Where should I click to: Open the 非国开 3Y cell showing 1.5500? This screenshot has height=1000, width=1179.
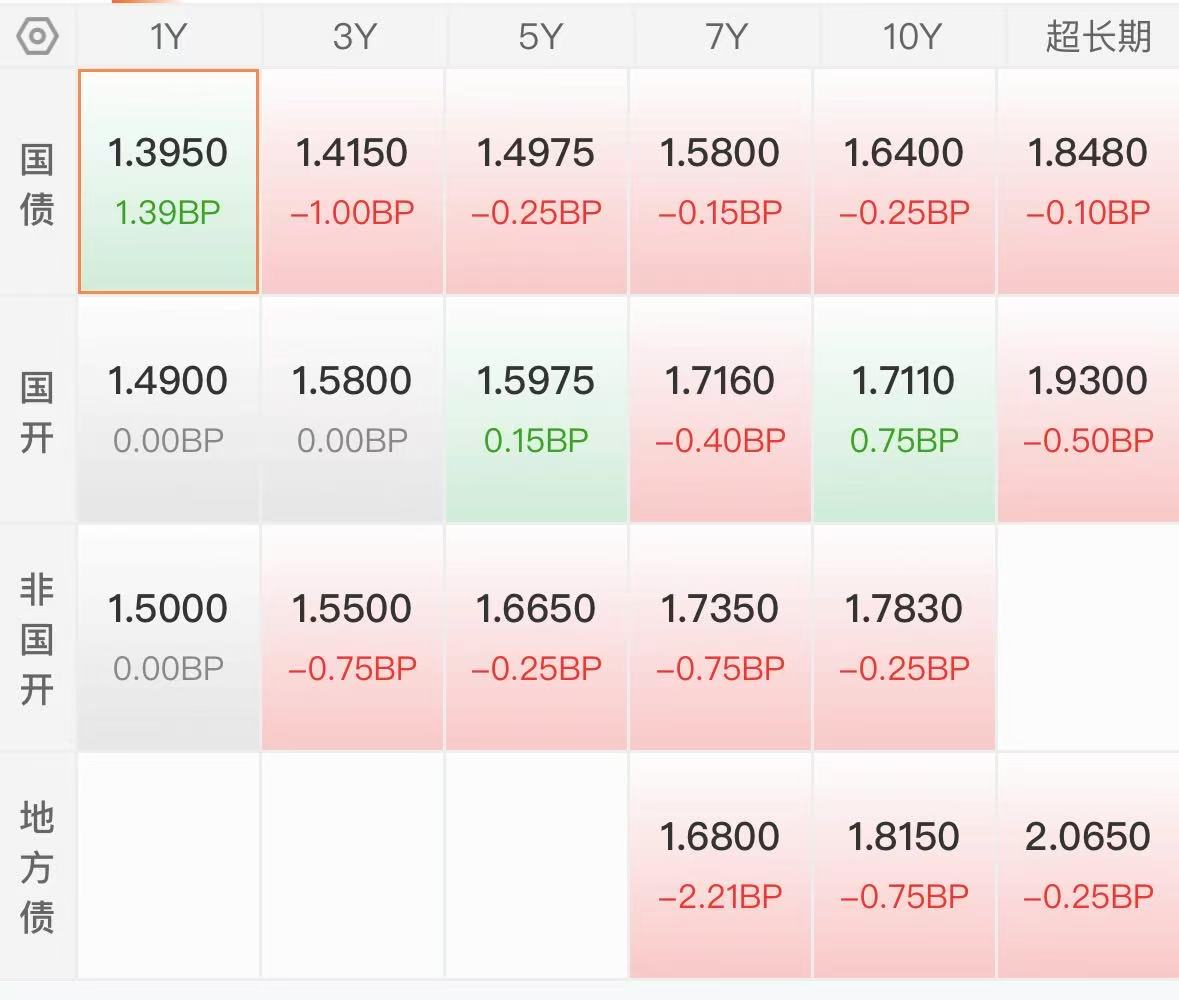352,638
